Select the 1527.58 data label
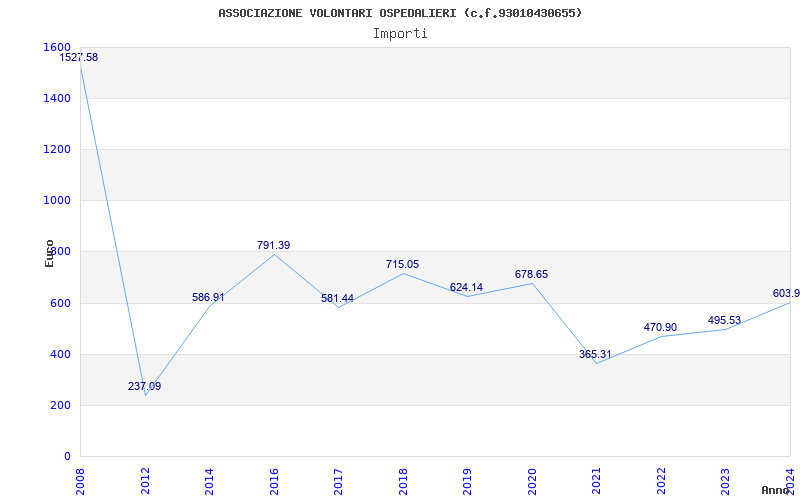Image resolution: width=800 pixels, height=500 pixels. tap(79, 58)
